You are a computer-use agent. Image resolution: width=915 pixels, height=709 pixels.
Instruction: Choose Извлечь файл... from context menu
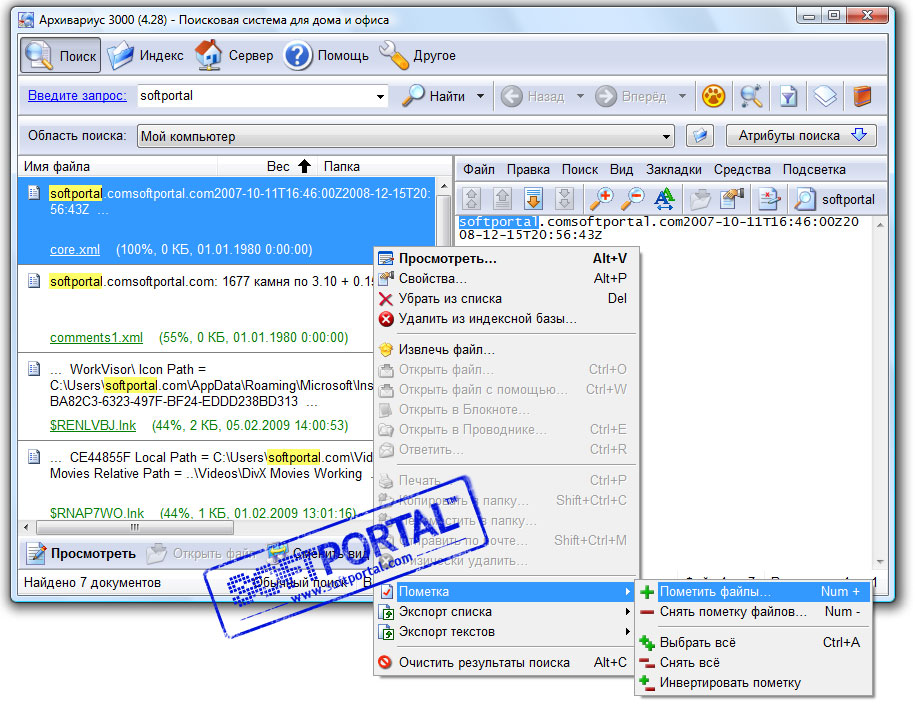[506, 350]
